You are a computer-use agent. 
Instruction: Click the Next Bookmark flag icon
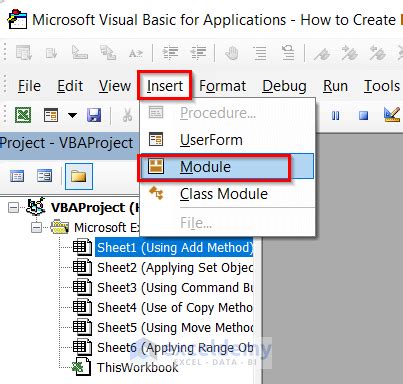click(349, 53)
